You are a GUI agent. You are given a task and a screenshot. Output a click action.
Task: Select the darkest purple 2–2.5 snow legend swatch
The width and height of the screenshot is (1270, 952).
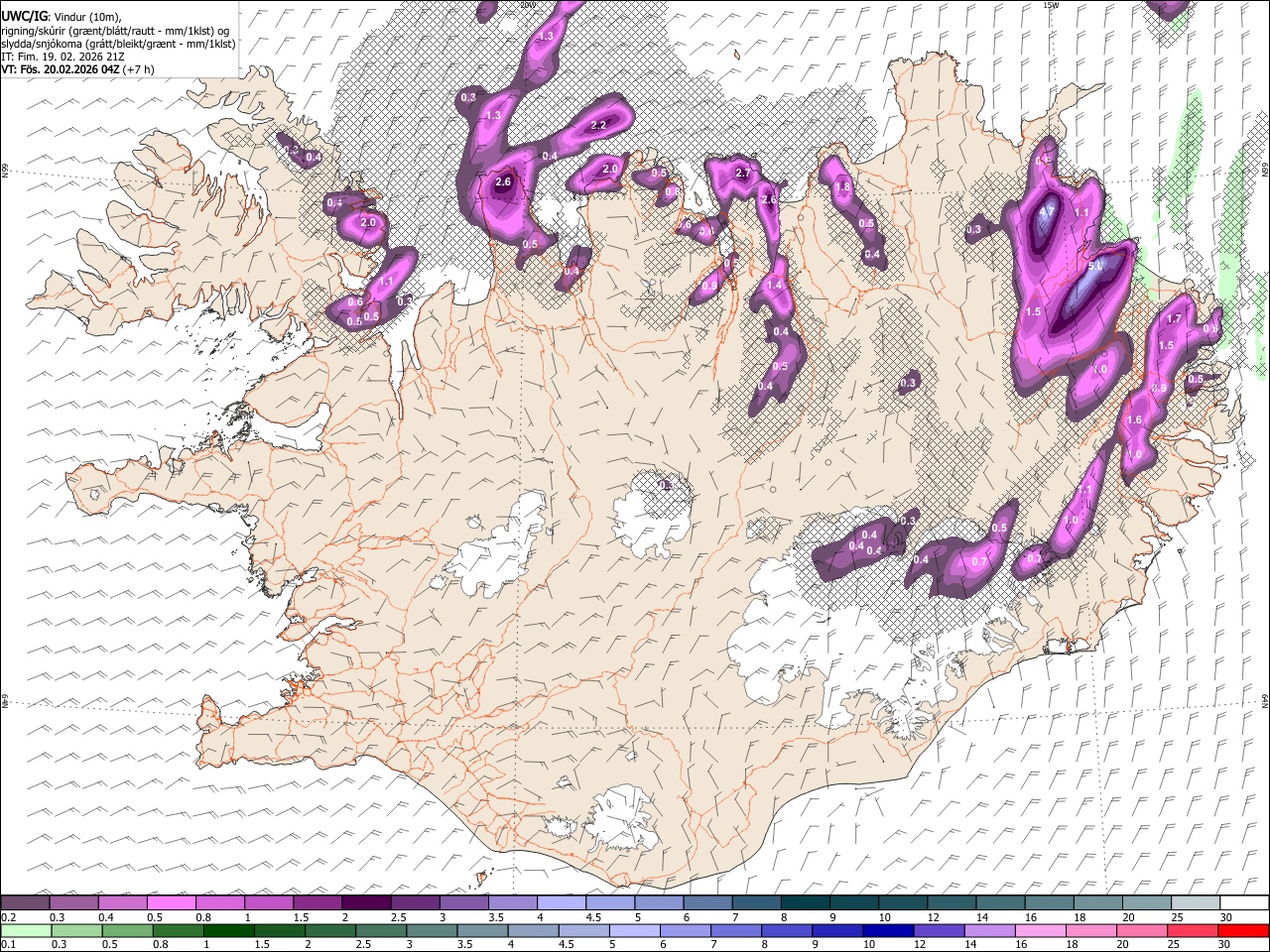click(x=366, y=903)
